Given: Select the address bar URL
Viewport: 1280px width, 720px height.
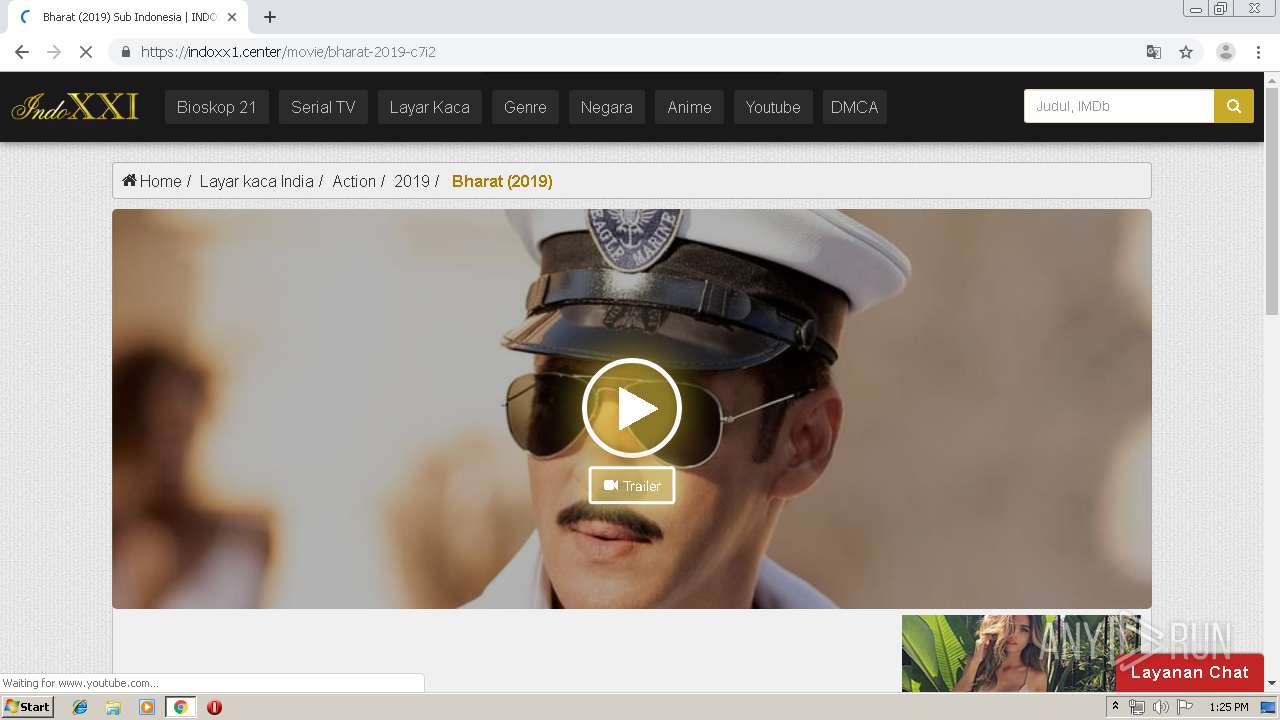Looking at the screenshot, I should click(x=288, y=52).
